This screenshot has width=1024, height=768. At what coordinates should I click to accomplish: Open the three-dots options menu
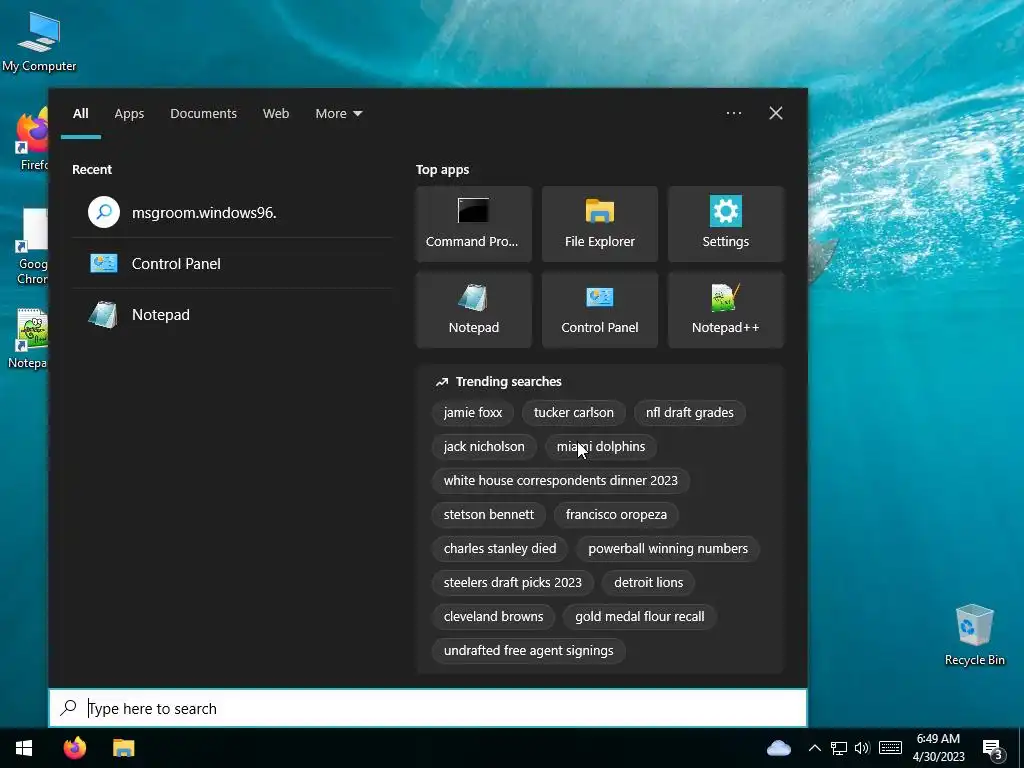[733, 113]
